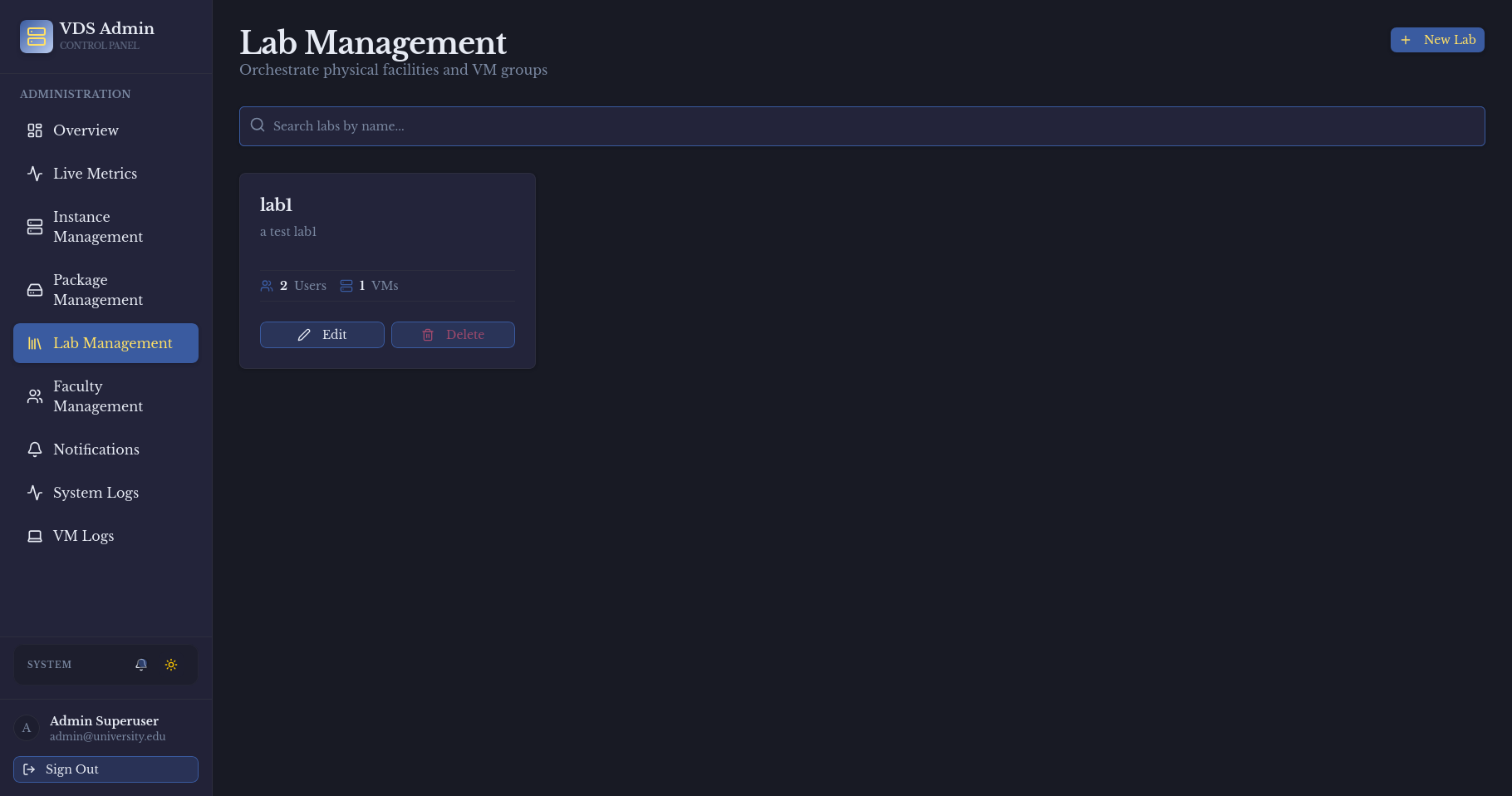Click the Lab Management page heading
The height and width of the screenshot is (796, 1512).
373,42
